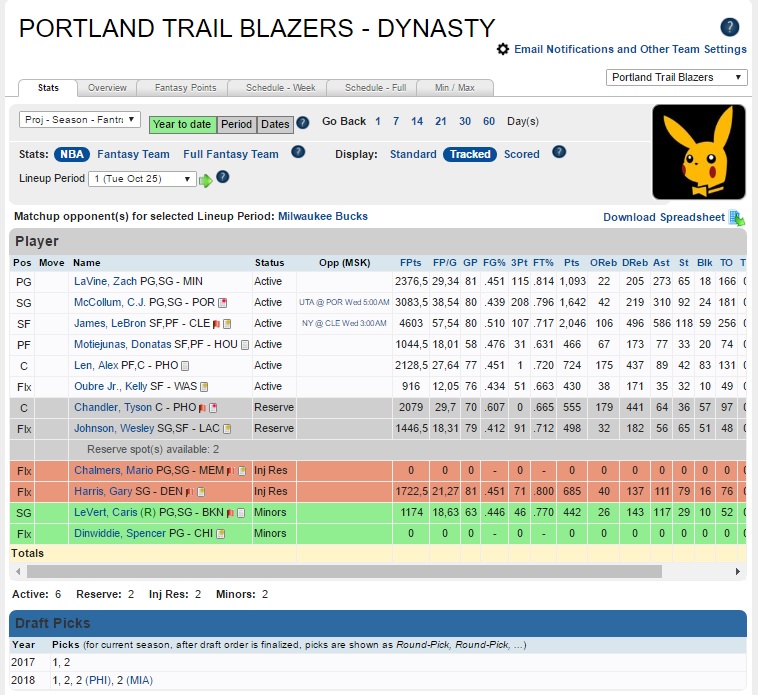Click the settings gear icon
Screen dimensions: 758x695
(503, 49)
